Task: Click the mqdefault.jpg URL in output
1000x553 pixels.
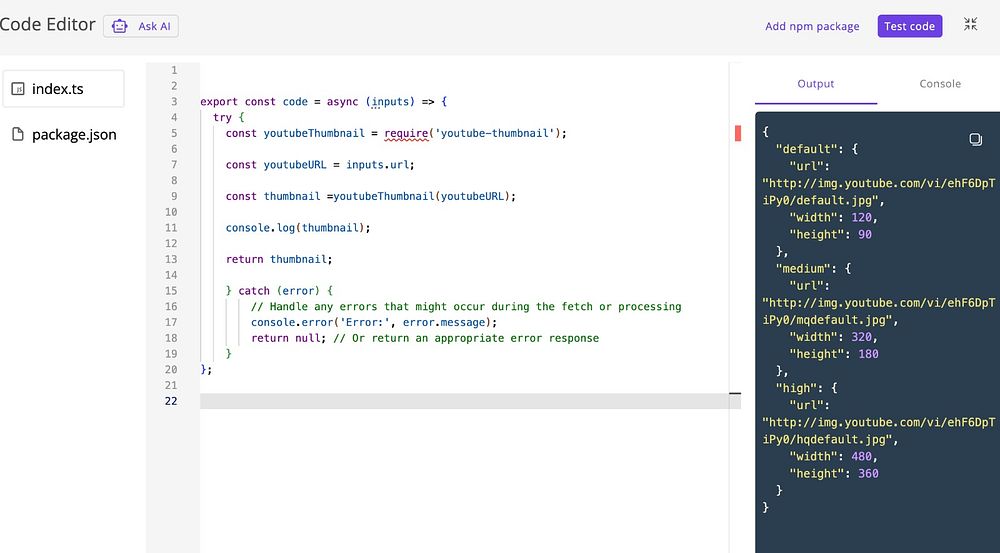Action: tap(879, 312)
